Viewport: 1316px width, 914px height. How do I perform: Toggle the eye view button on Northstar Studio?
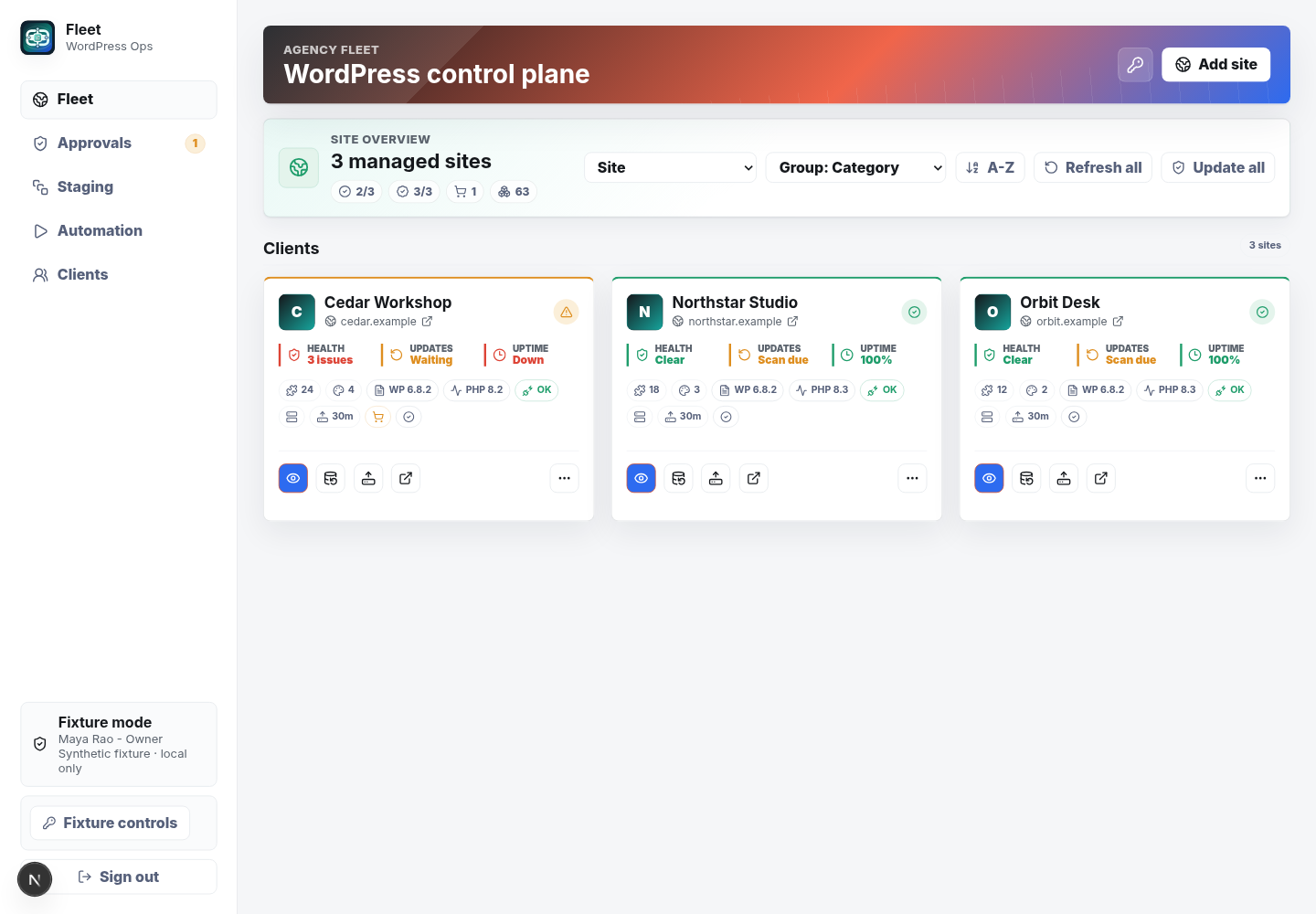(642, 478)
